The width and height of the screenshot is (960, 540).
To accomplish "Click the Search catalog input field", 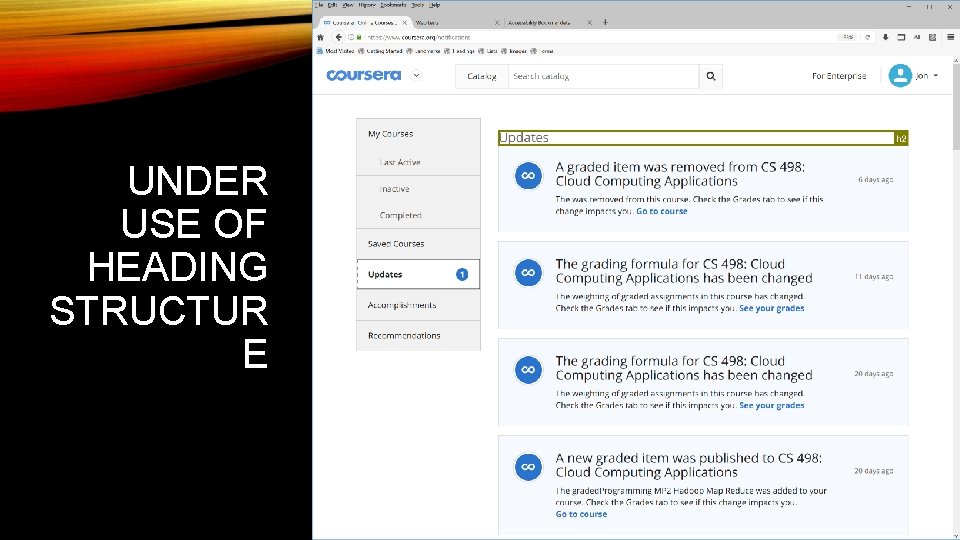I will click(x=603, y=76).
